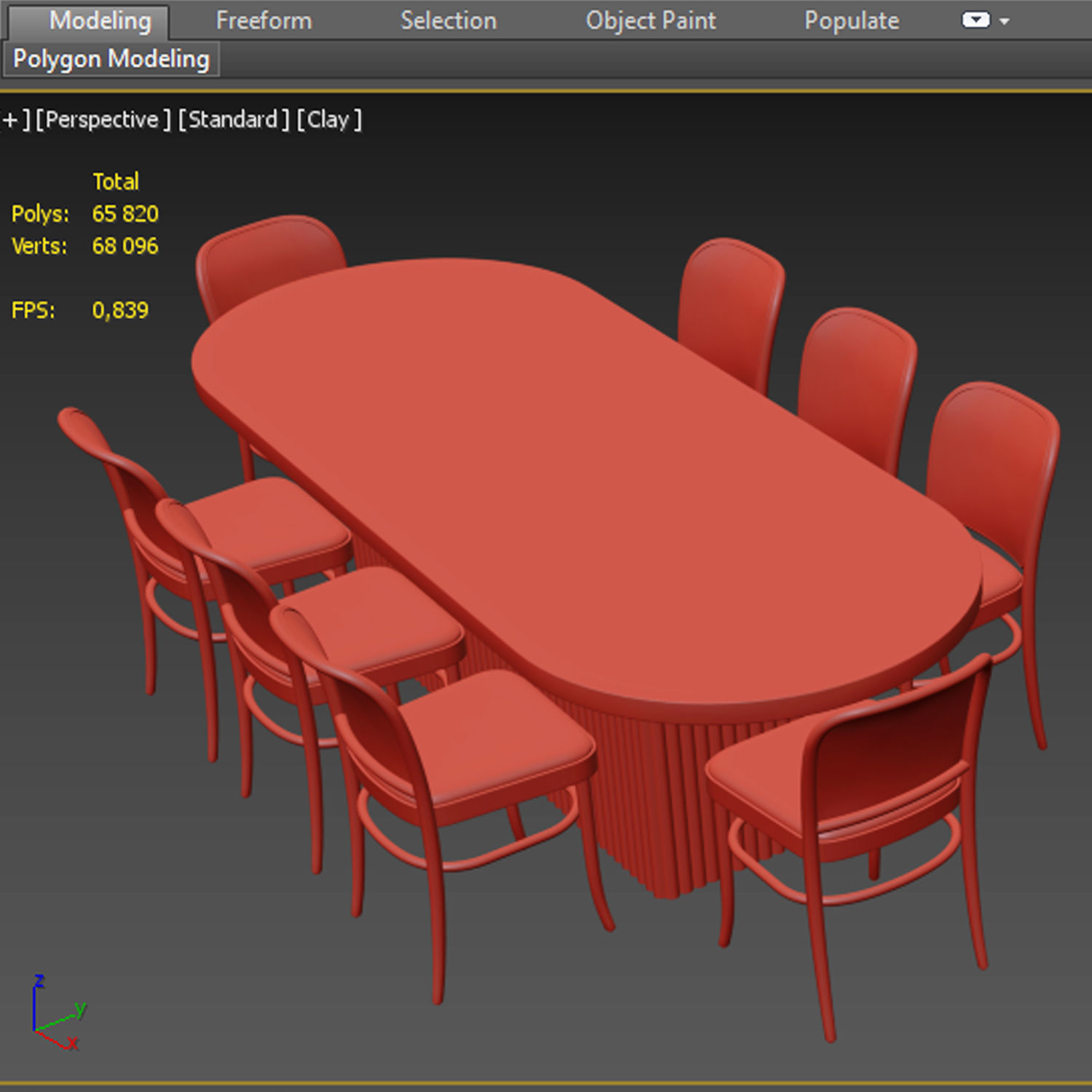Click the Total statistics header
Image resolution: width=1092 pixels, height=1092 pixels.
[116, 181]
